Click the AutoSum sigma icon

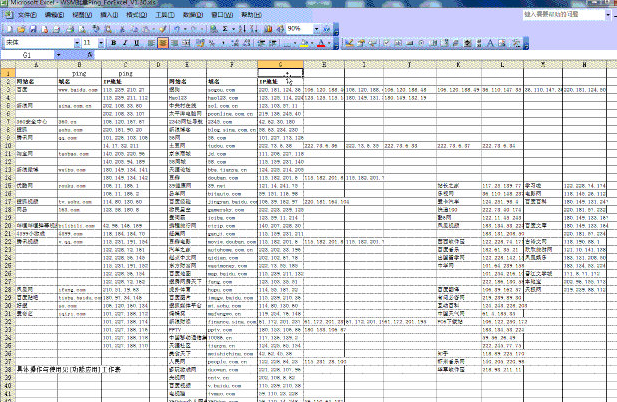[225, 29]
